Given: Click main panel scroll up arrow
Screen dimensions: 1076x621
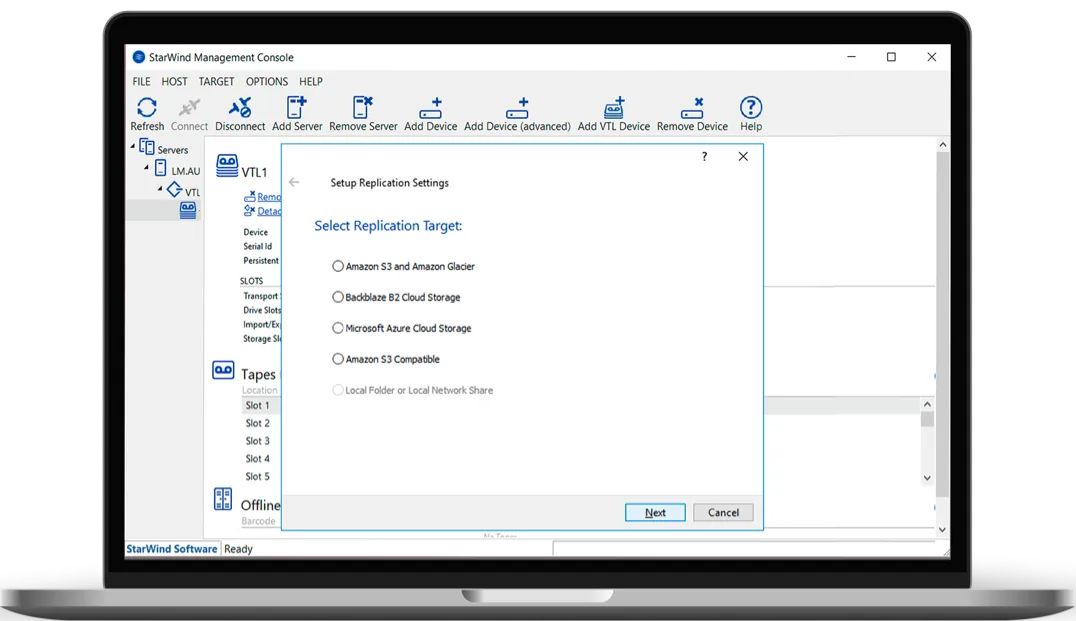Looking at the screenshot, I should point(943,145).
